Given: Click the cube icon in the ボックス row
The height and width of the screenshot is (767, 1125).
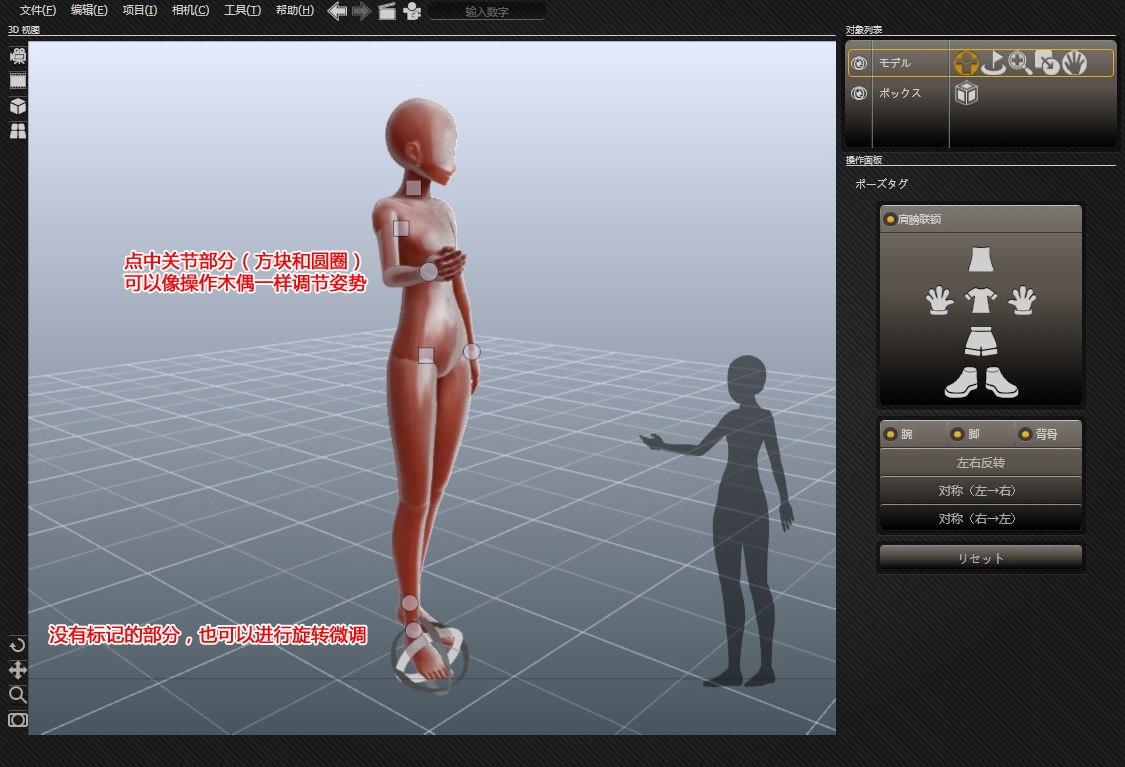Looking at the screenshot, I should tap(966, 93).
